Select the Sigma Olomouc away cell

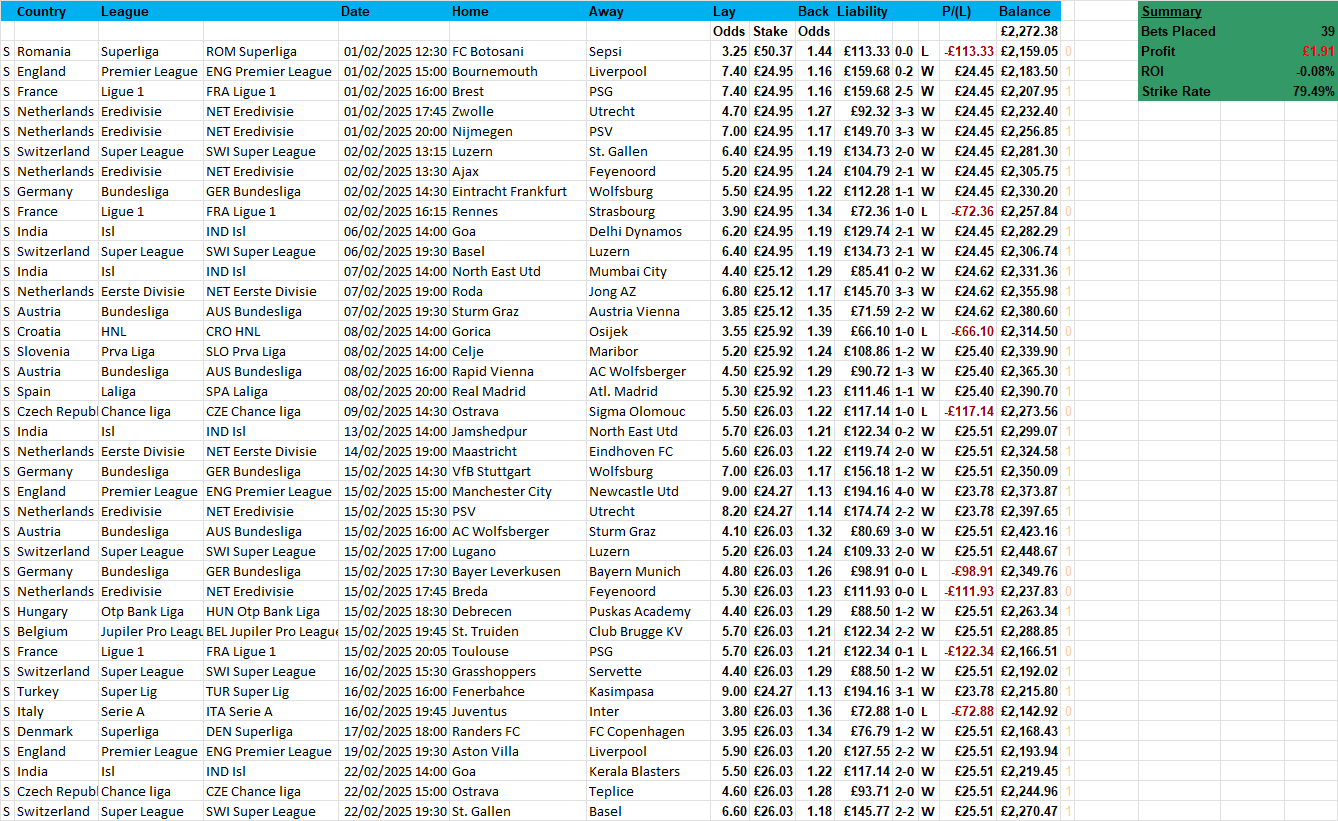click(648, 411)
